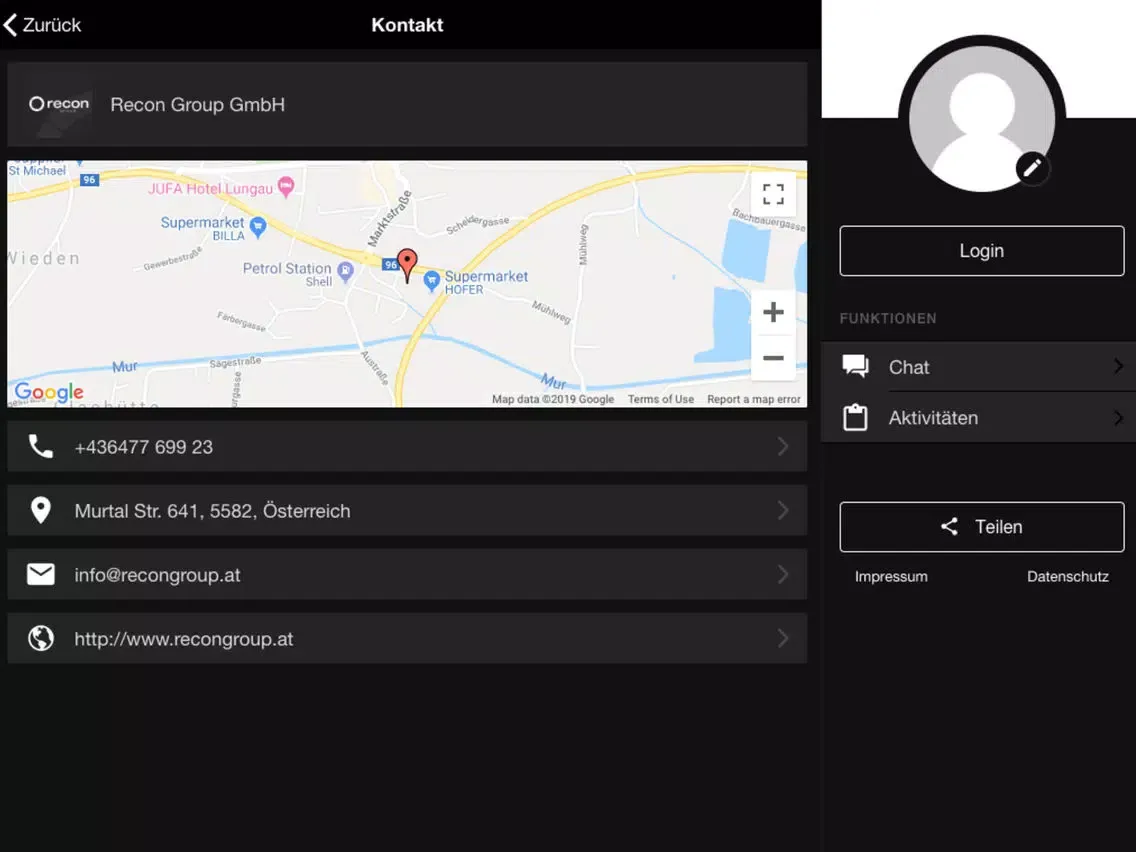Open the Datenschutz link
Viewport: 1136px width, 852px height.
coord(1068,577)
